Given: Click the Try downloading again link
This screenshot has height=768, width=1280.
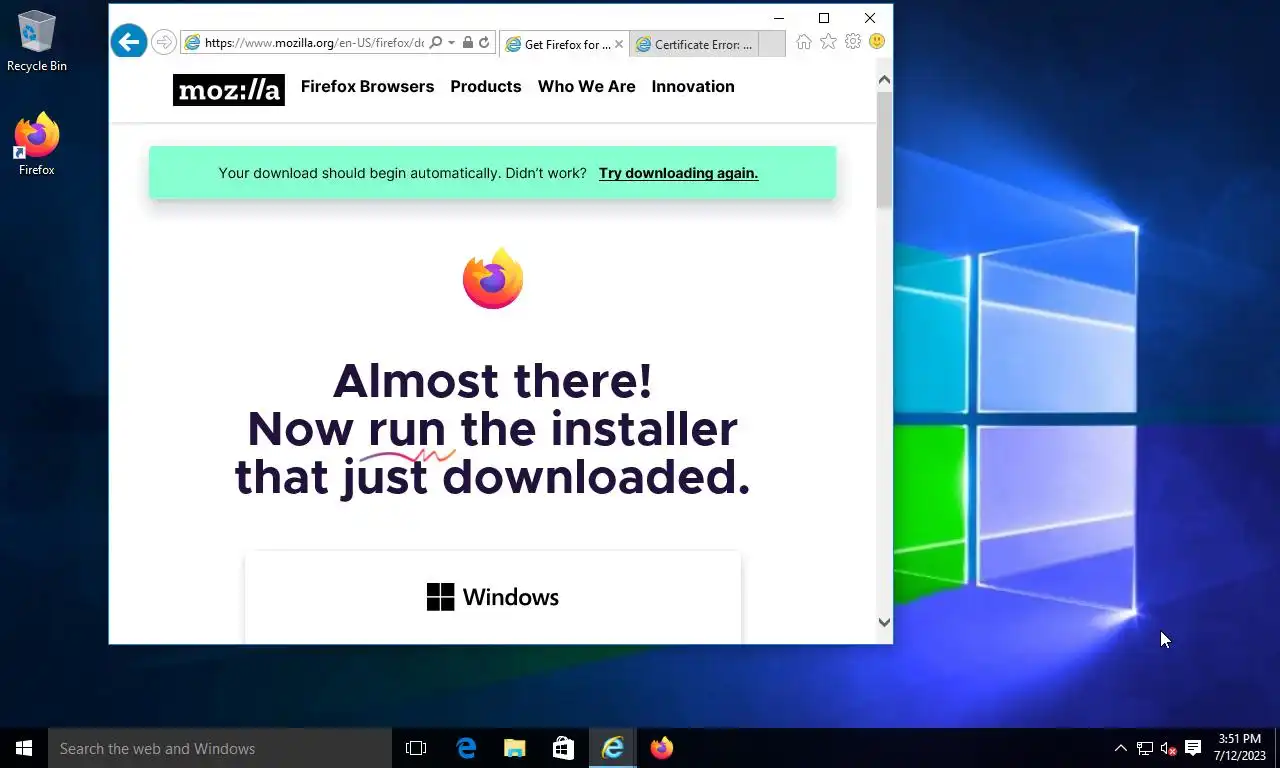Looking at the screenshot, I should point(678,173).
